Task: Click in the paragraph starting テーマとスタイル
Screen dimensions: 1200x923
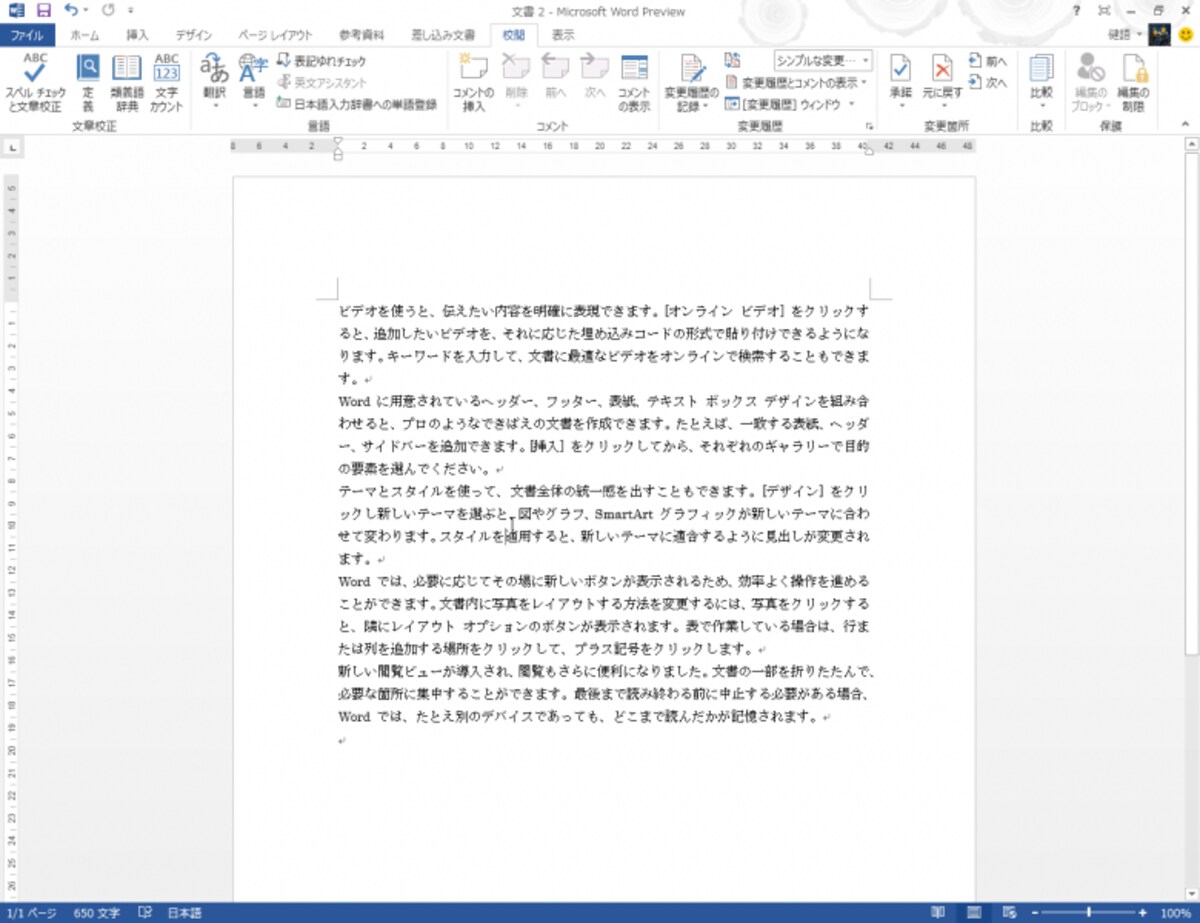Action: (604, 525)
